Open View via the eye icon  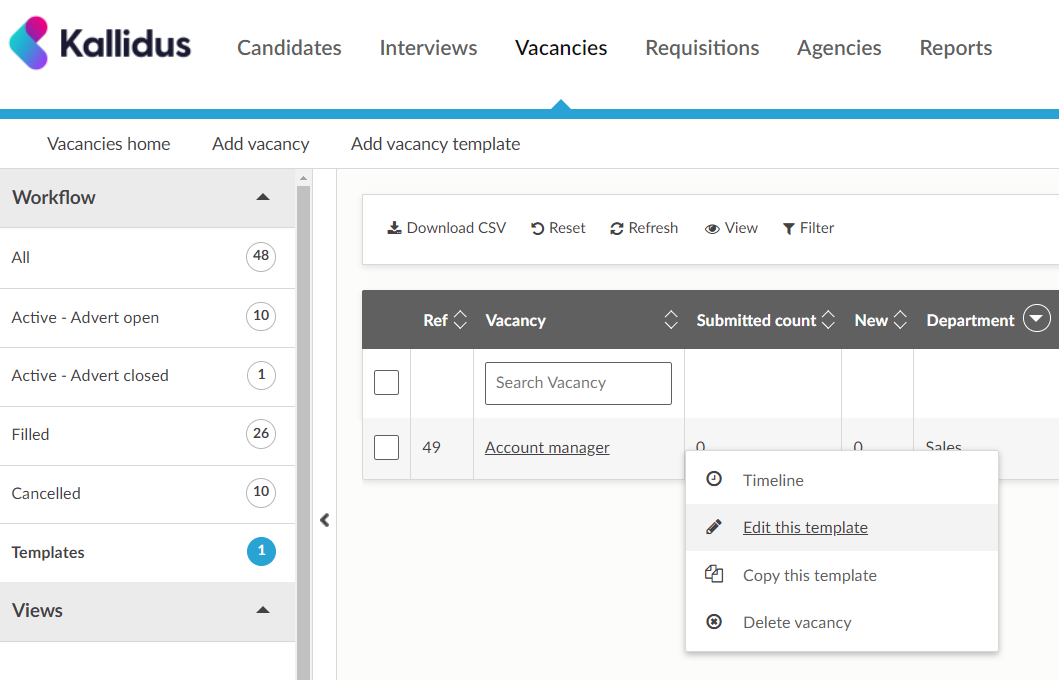712,228
